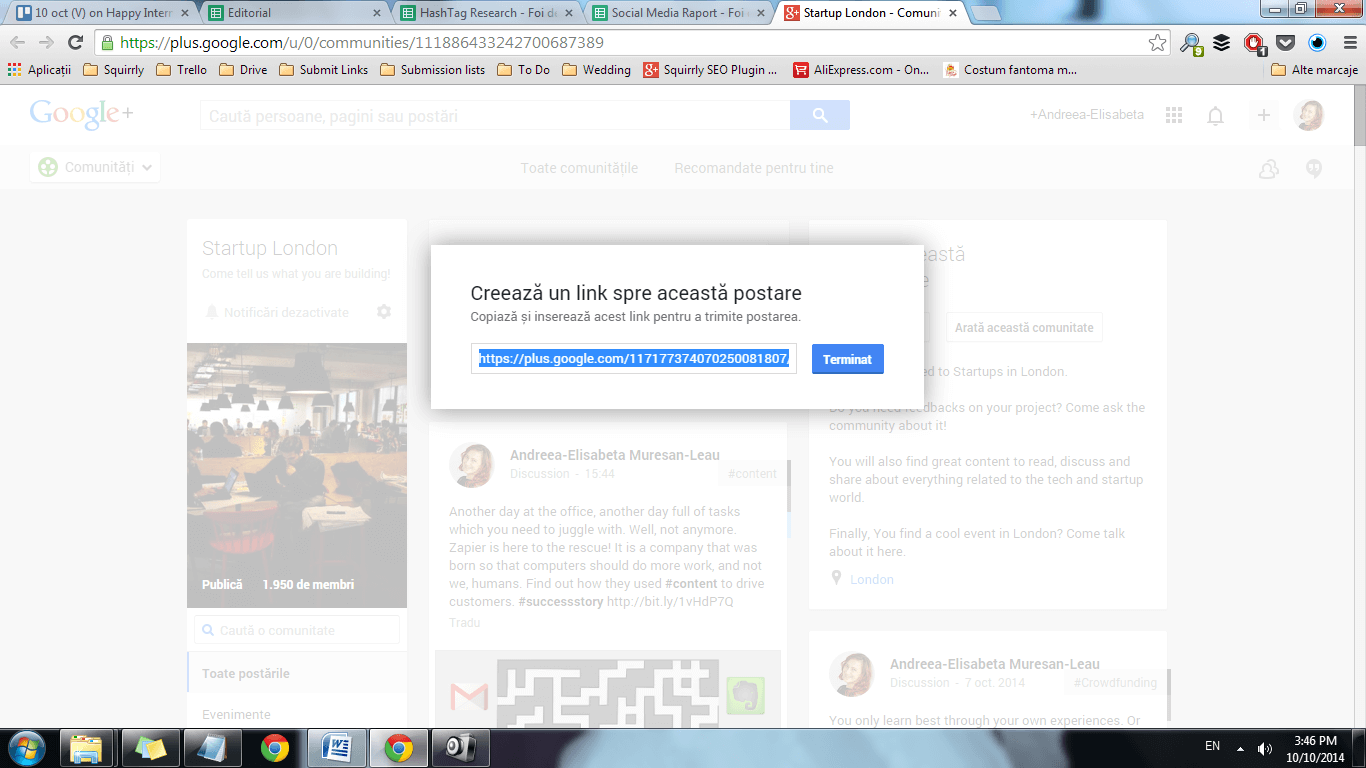Screen dimensions: 1366x768
Task: Open the Trello bookmarks folder
Action: pos(182,70)
